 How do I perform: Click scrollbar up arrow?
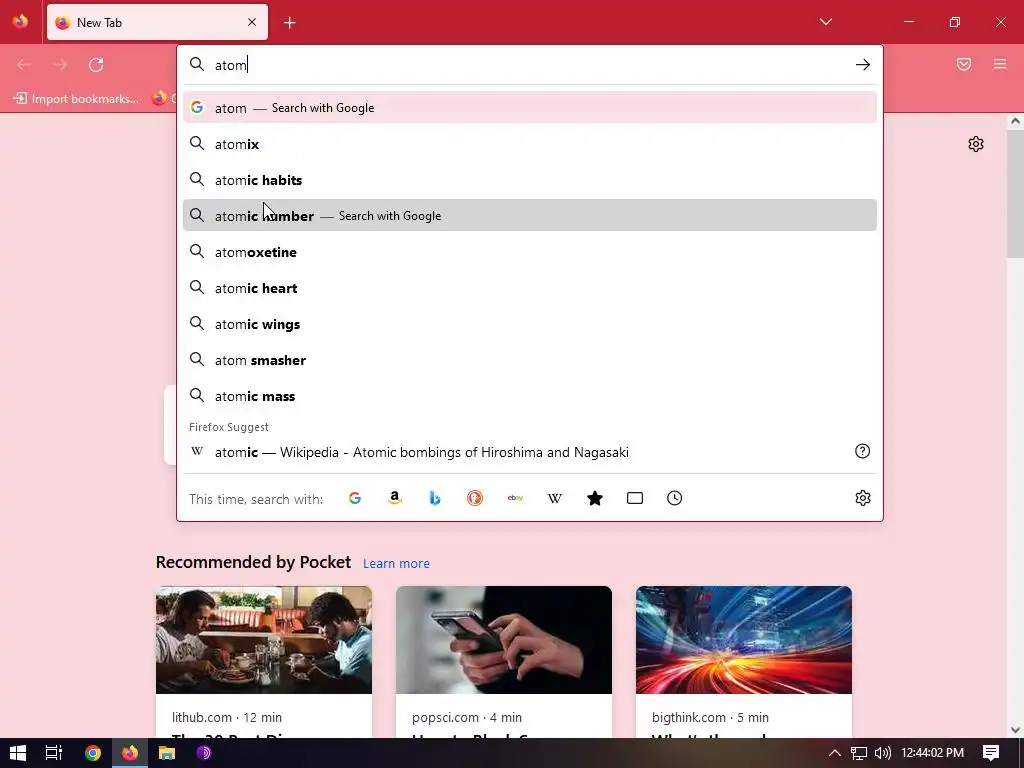(x=1015, y=121)
